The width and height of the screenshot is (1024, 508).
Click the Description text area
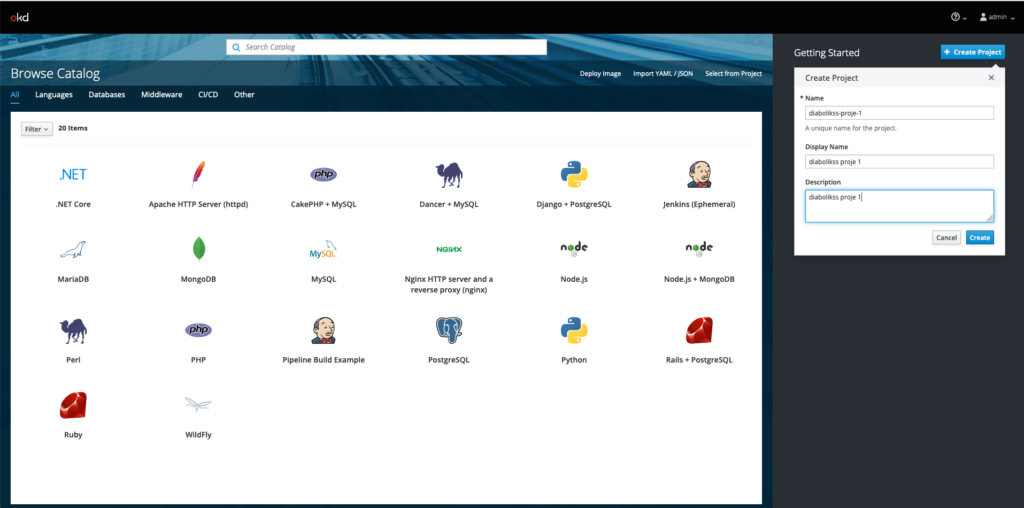click(x=899, y=206)
